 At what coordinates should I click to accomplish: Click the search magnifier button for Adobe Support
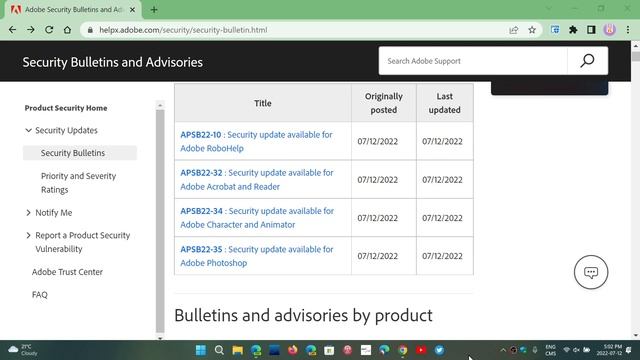587,61
